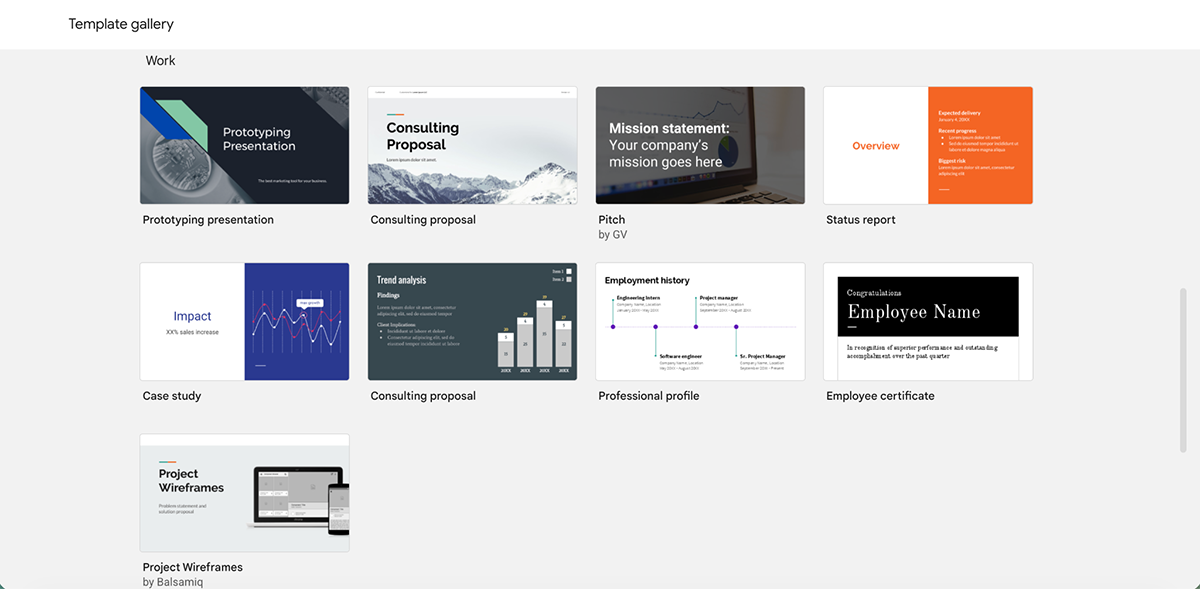
Task: Click the "by Balsamiq" attribution text
Action: [170, 581]
